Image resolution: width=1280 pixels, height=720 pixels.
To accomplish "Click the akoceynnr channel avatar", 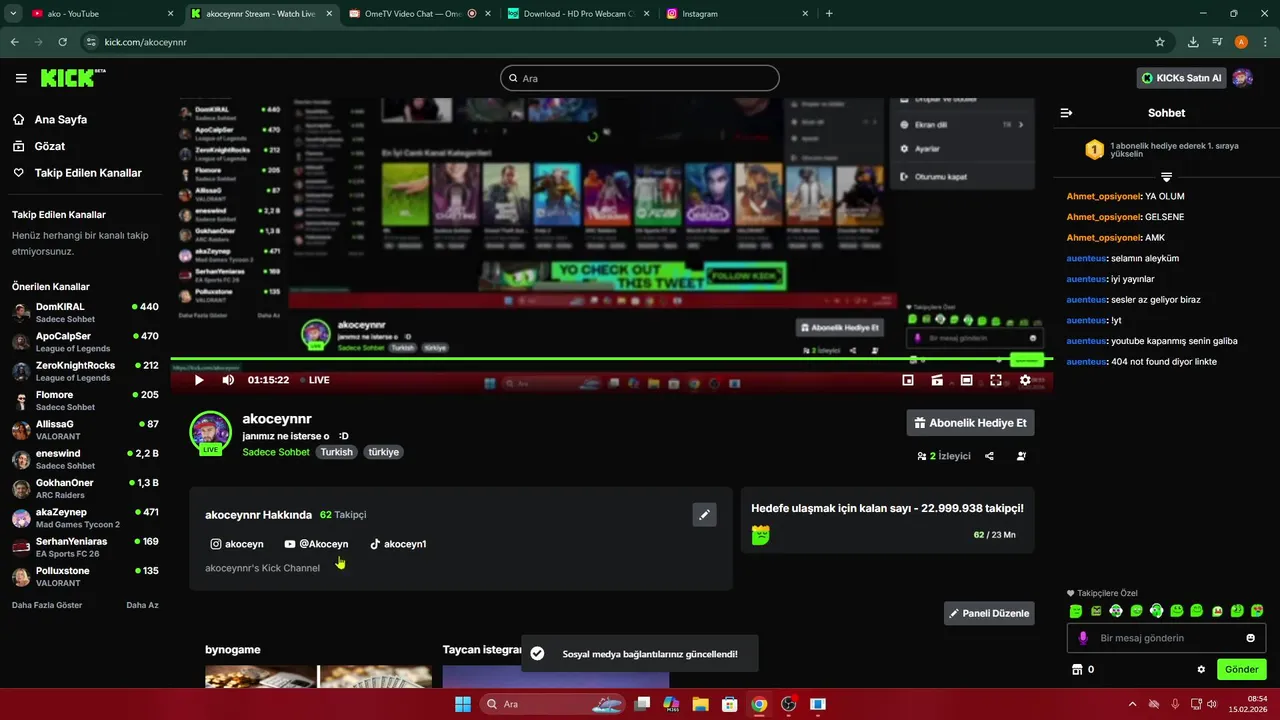I will click(x=210, y=432).
